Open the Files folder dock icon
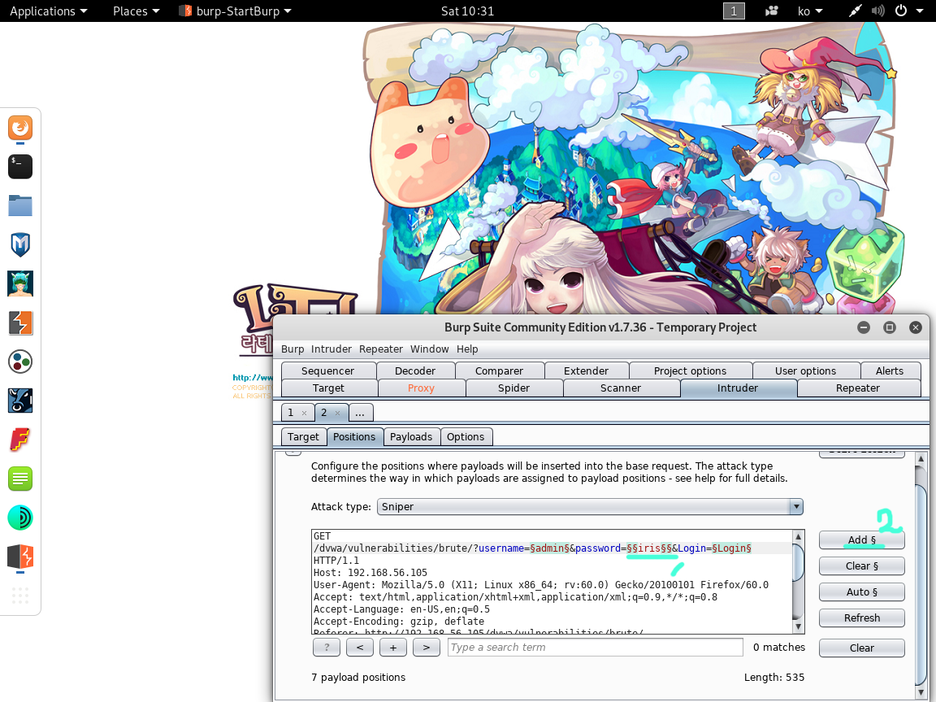The width and height of the screenshot is (936, 702). pyautogui.click(x=20, y=206)
